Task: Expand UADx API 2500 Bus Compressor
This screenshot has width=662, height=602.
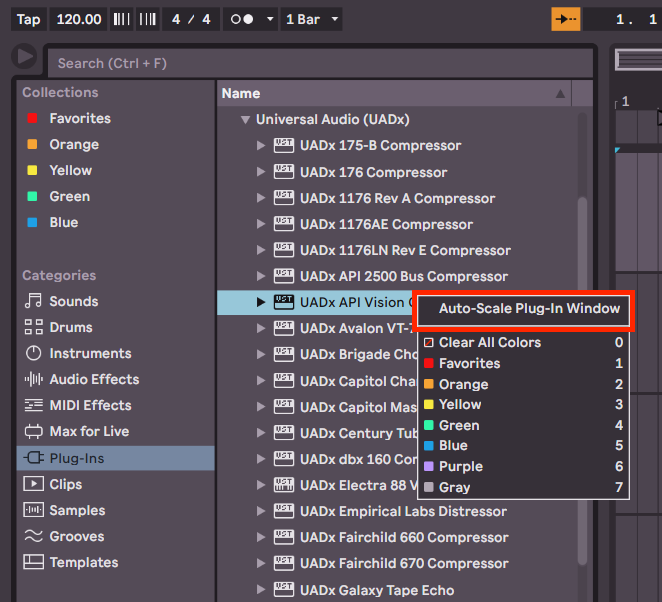Action: pyautogui.click(x=261, y=276)
